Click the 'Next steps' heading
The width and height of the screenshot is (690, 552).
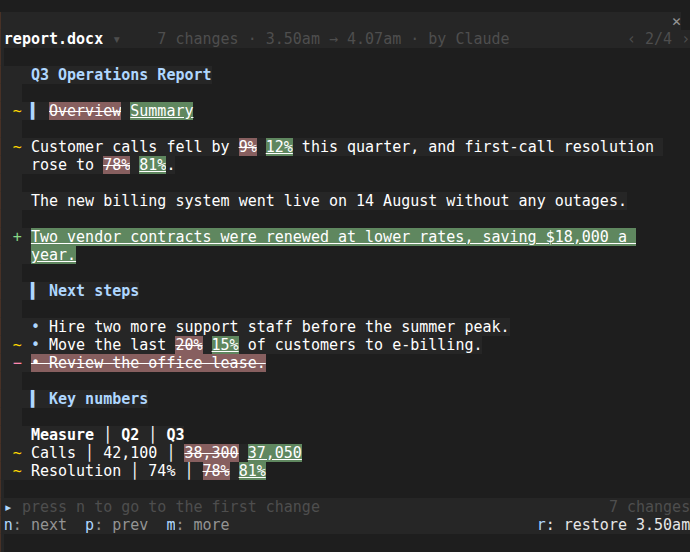[94, 291]
